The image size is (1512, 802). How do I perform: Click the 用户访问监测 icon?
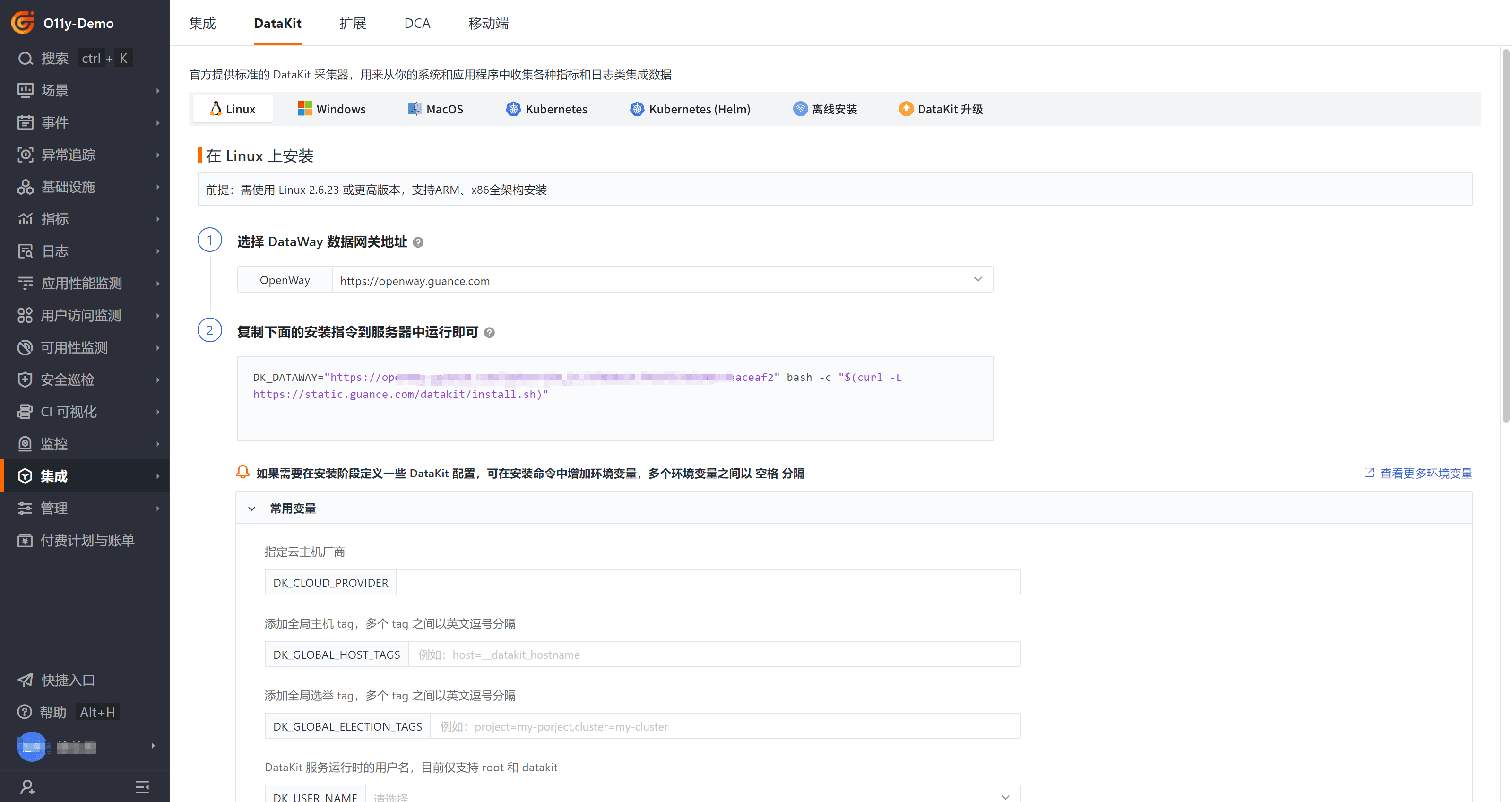pyautogui.click(x=25, y=316)
